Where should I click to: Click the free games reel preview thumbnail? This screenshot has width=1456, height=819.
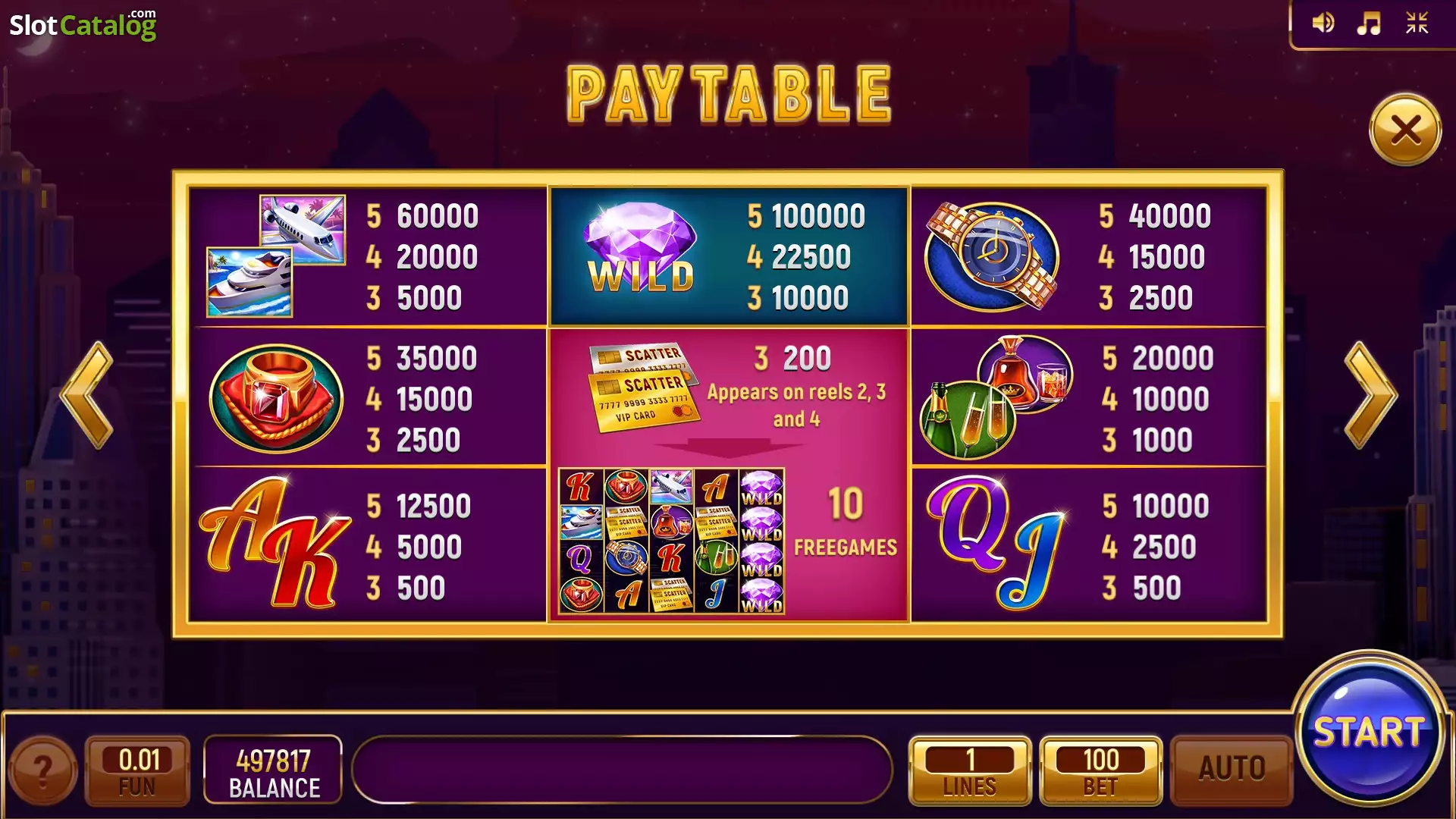pyautogui.click(x=672, y=541)
